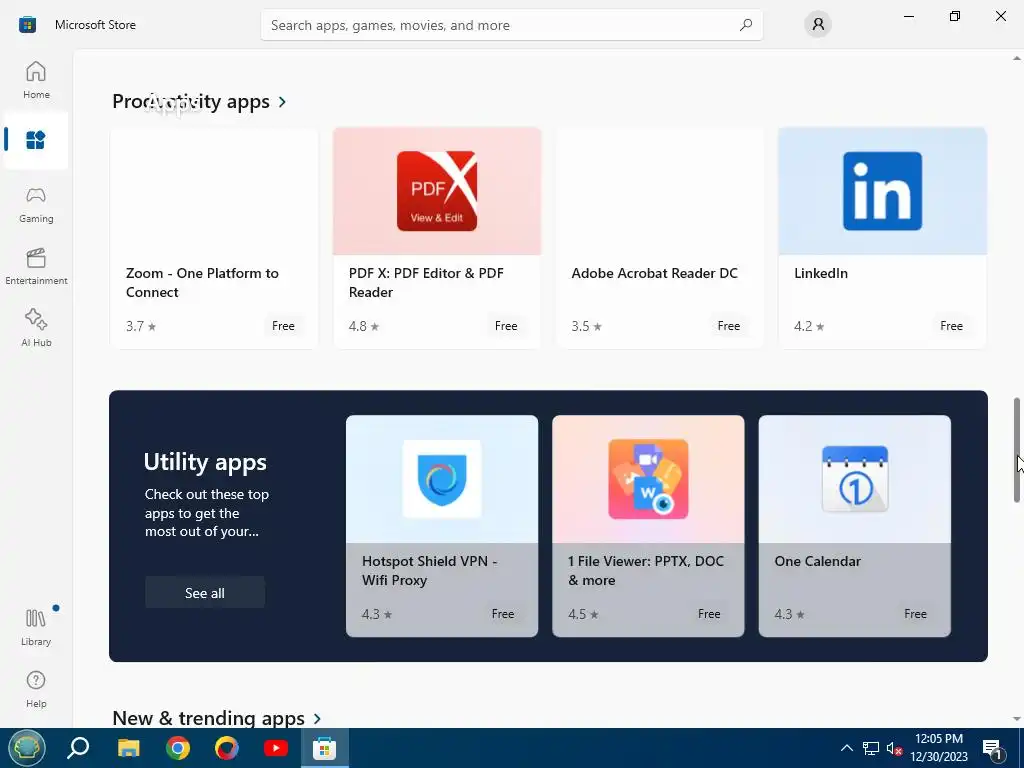The width and height of the screenshot is (1024, 768).
Task: Click the scrollbar down arrow
Action: (1017, 719)
